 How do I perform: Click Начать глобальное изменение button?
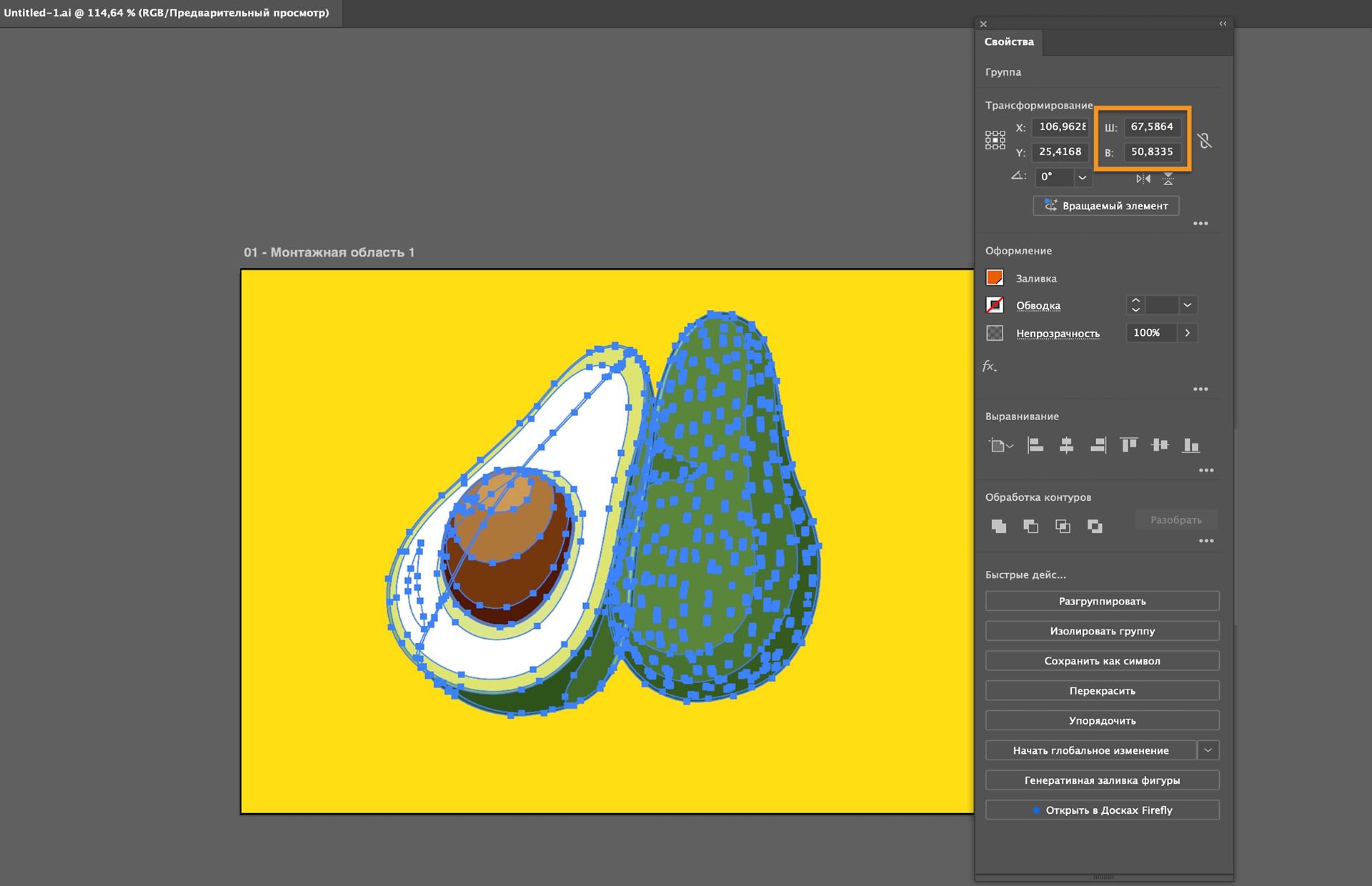tap(1090, 750)
